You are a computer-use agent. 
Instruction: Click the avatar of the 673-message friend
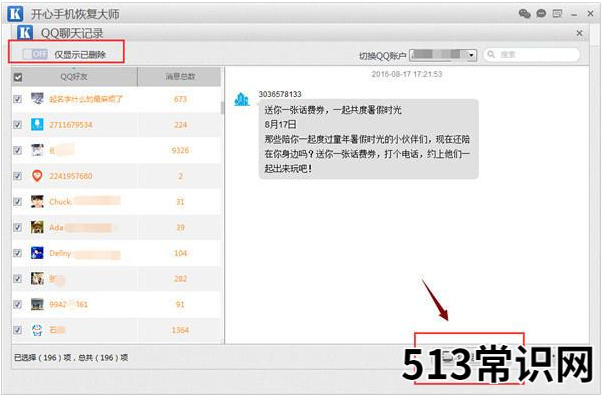(37, 99)
